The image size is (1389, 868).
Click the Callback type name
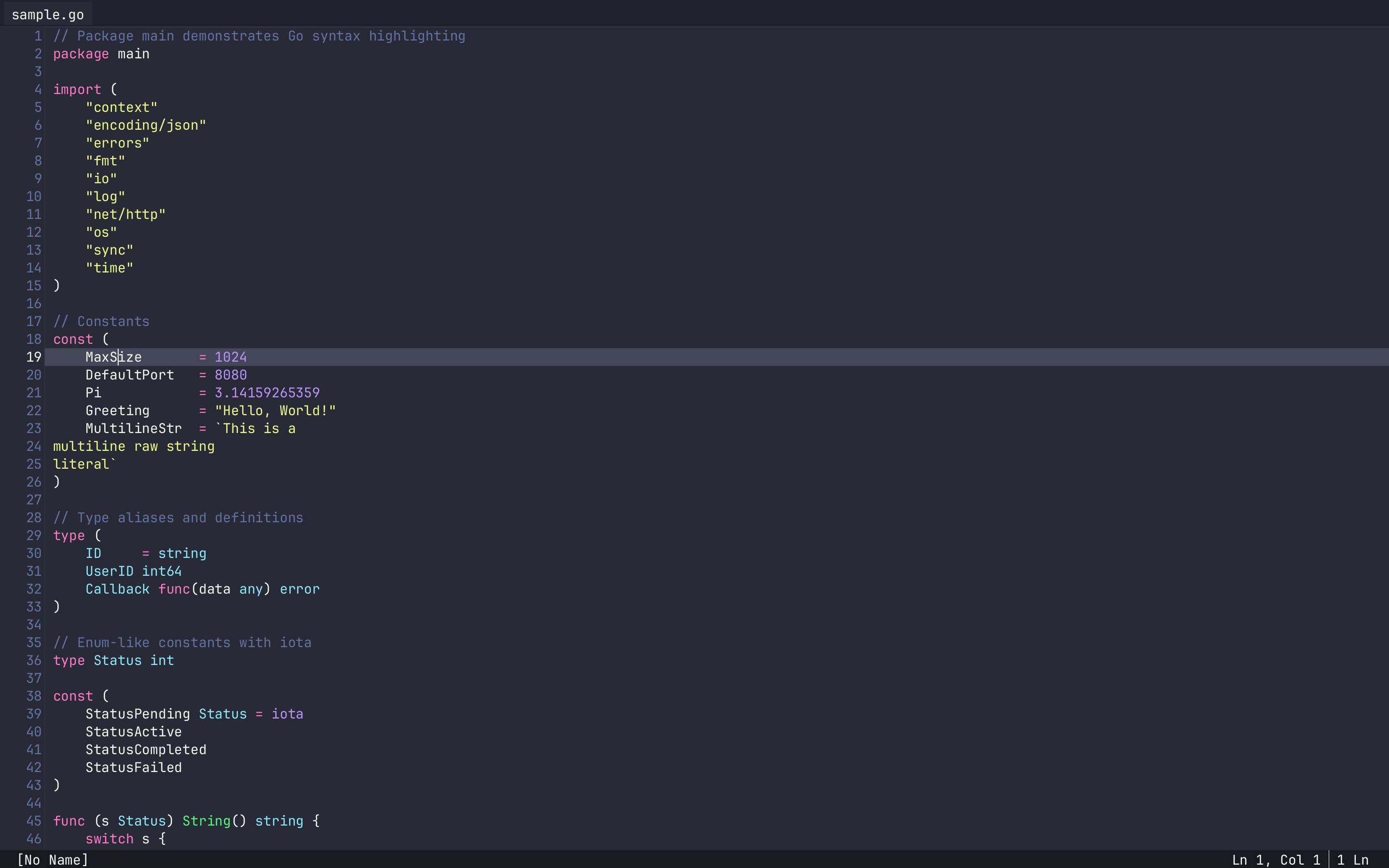pyautogui.click(x=117, y=589)
